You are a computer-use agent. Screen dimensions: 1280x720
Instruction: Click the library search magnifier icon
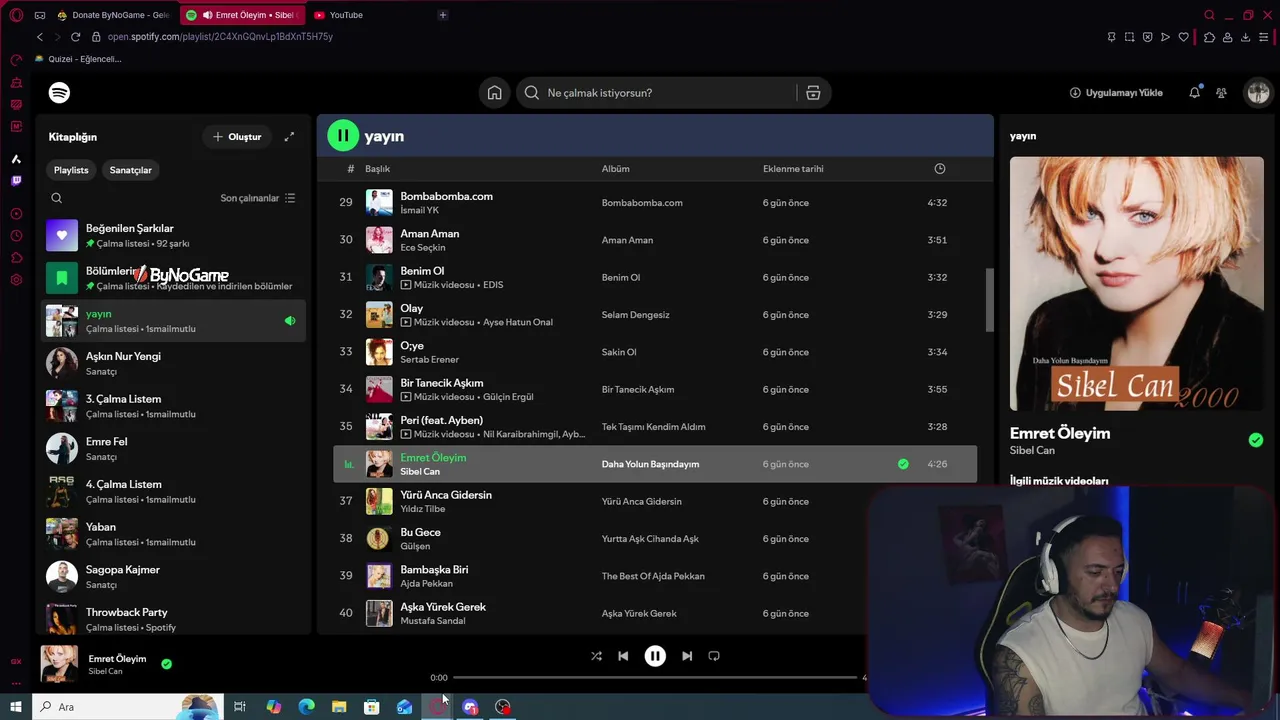click(56, 198)
